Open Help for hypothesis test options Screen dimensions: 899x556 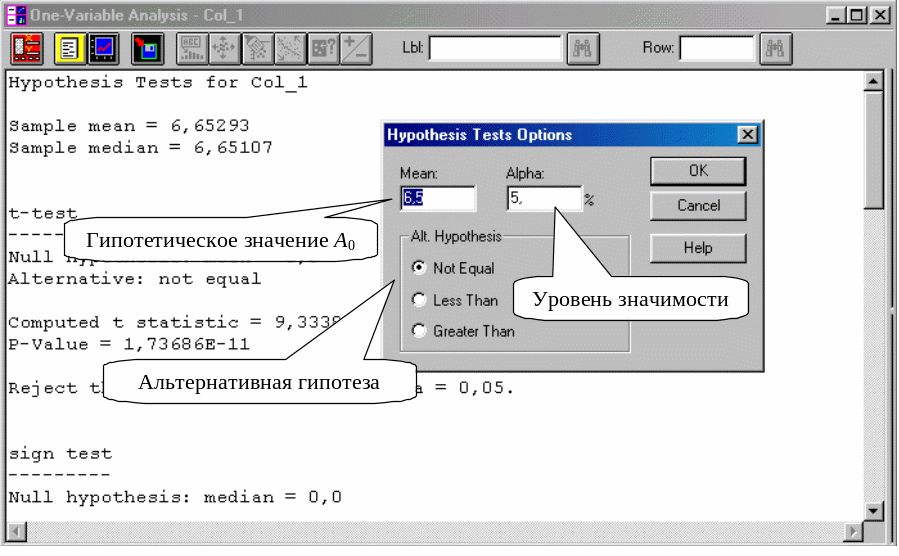(x=698, y=247)
